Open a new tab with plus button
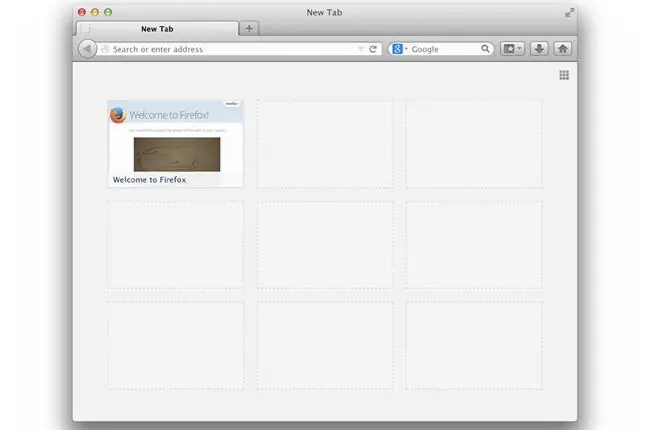The width and height of the screenshot is (645, 430). (249, 28)
